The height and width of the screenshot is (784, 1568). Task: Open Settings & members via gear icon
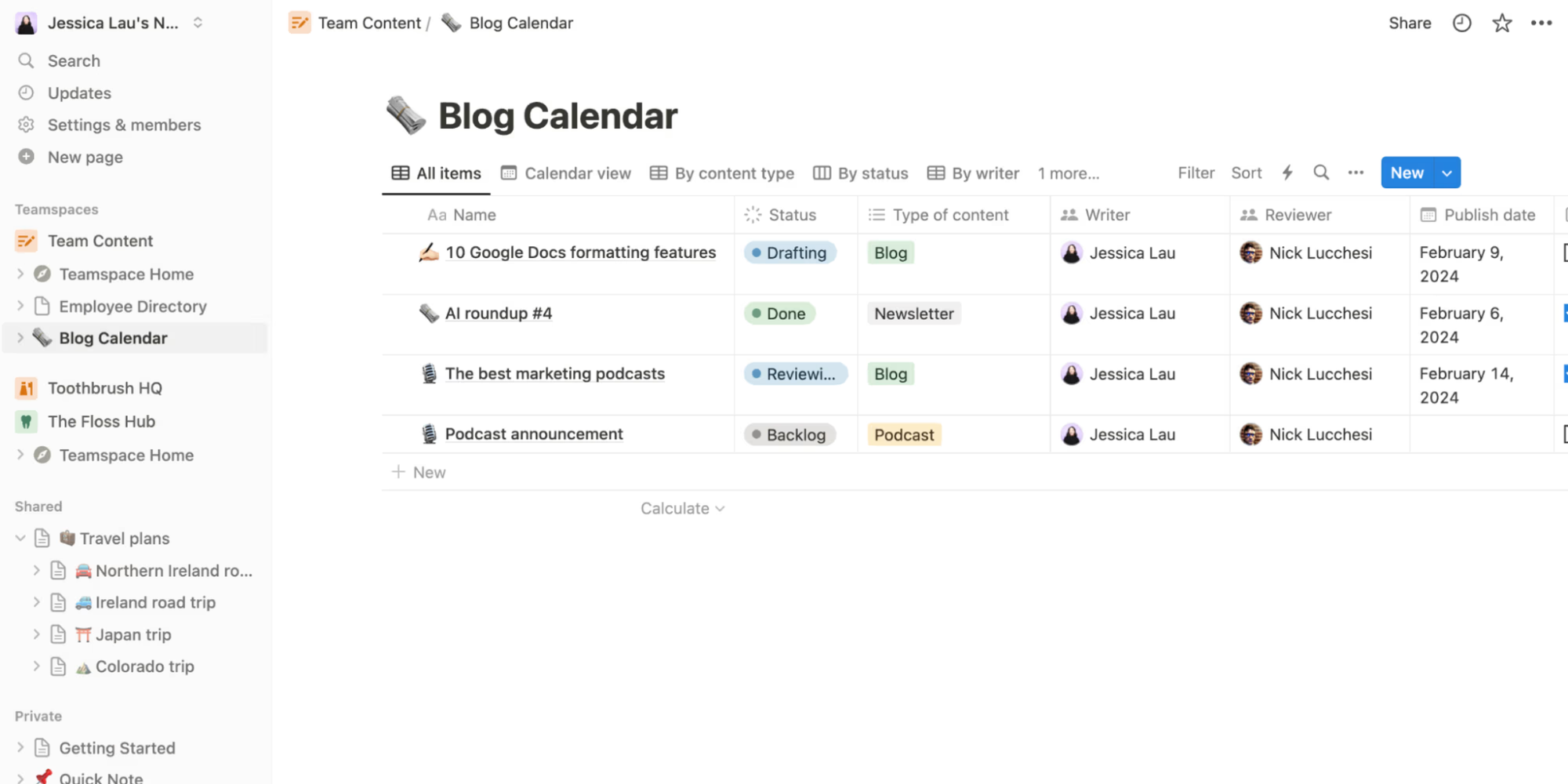pyautogui.click(x=26, y=125)
